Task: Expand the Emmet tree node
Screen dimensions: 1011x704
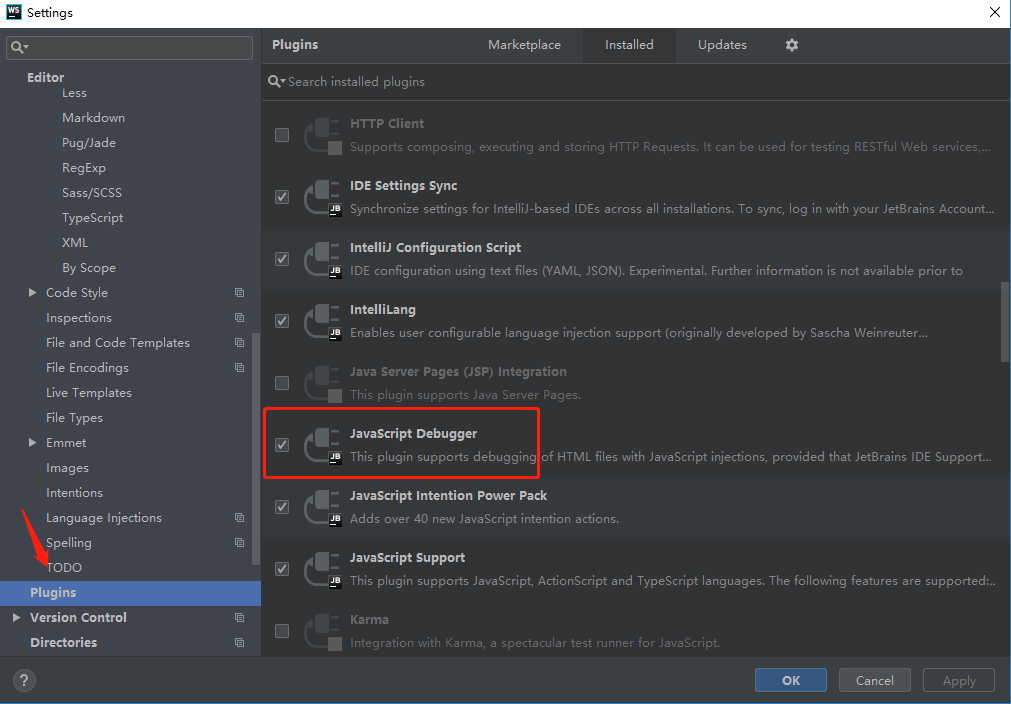Action: point(32,442)
